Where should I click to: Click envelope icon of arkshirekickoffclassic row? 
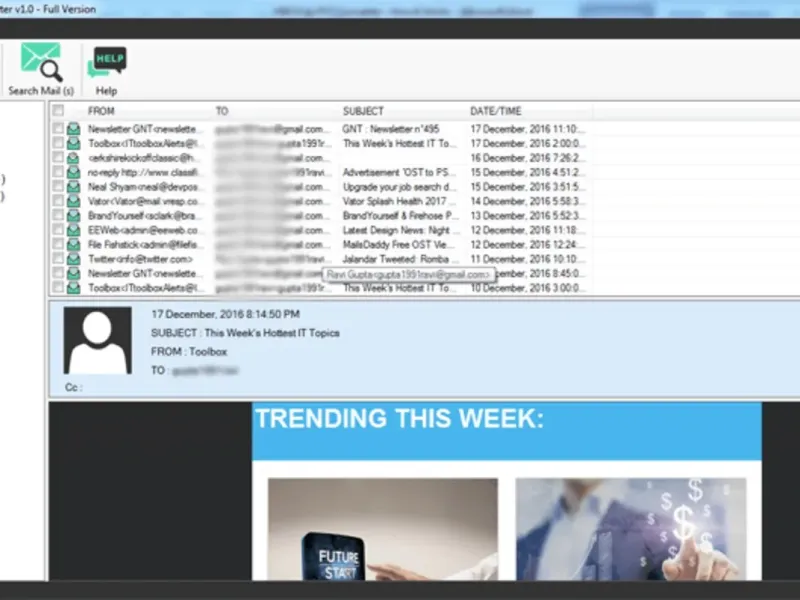coord(73,158)
